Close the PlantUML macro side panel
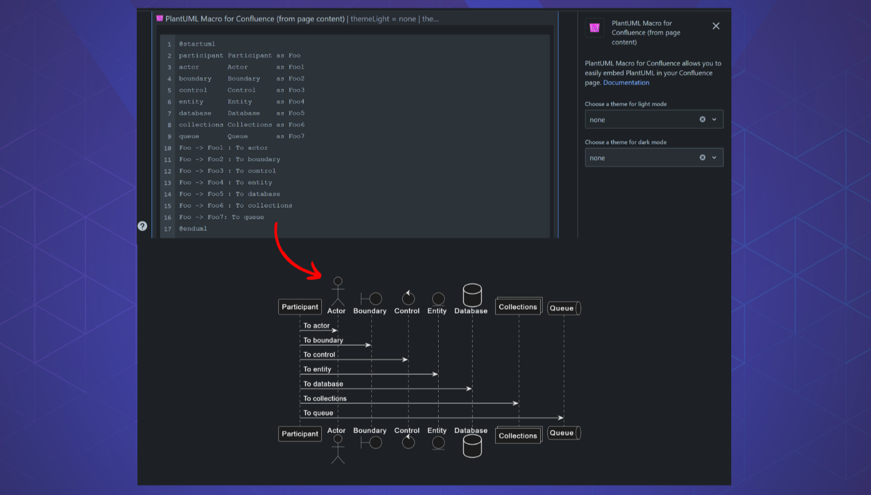The image size is (871, 495). (x=716, y=26)
